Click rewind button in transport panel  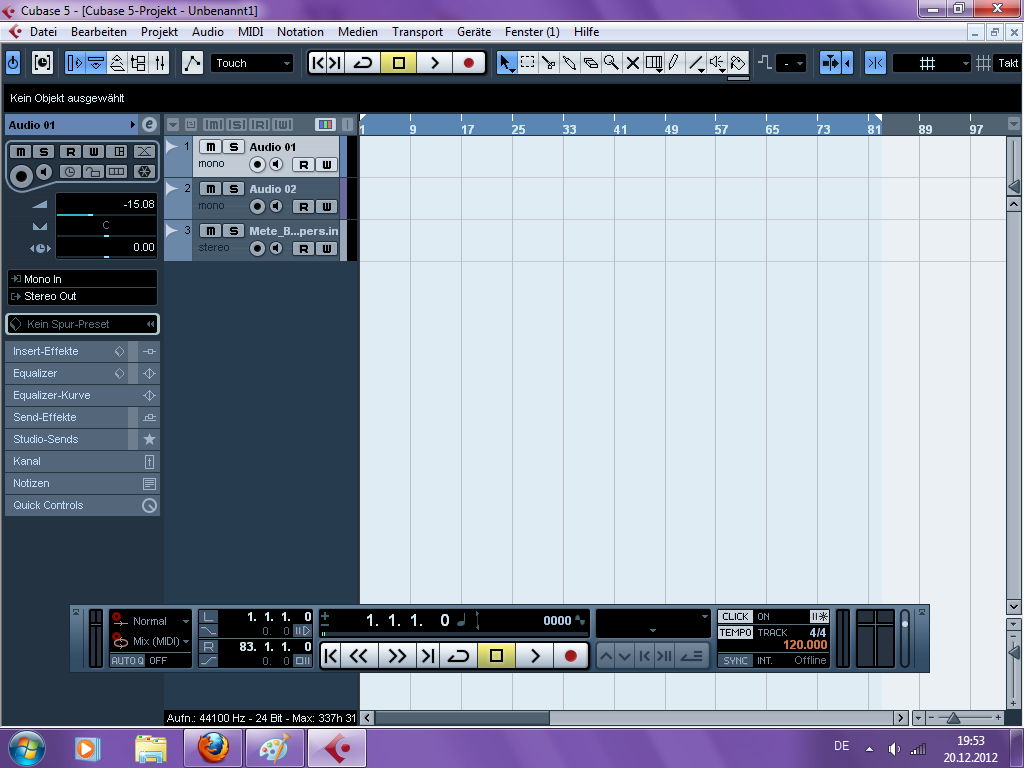359,656
